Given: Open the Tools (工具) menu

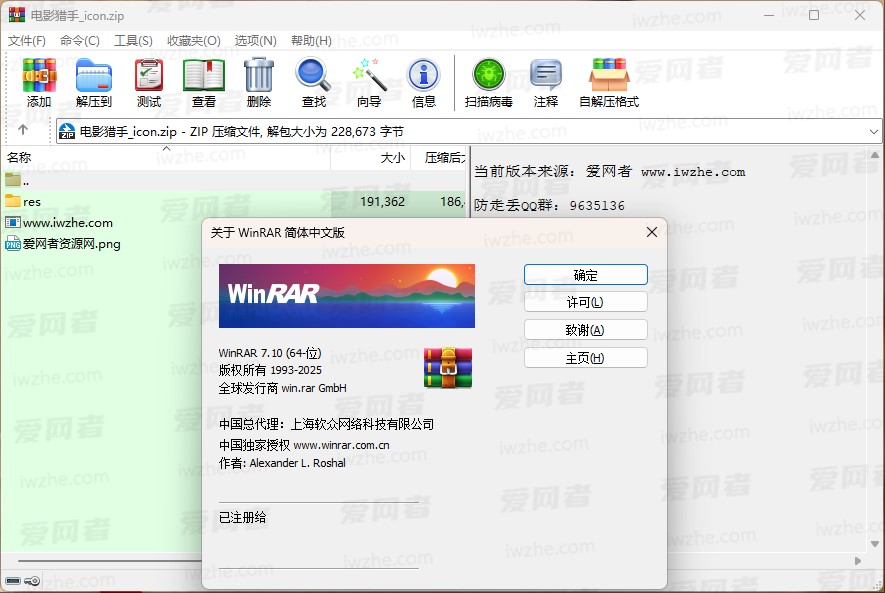Looking at the screenshot, I should 133,41.
